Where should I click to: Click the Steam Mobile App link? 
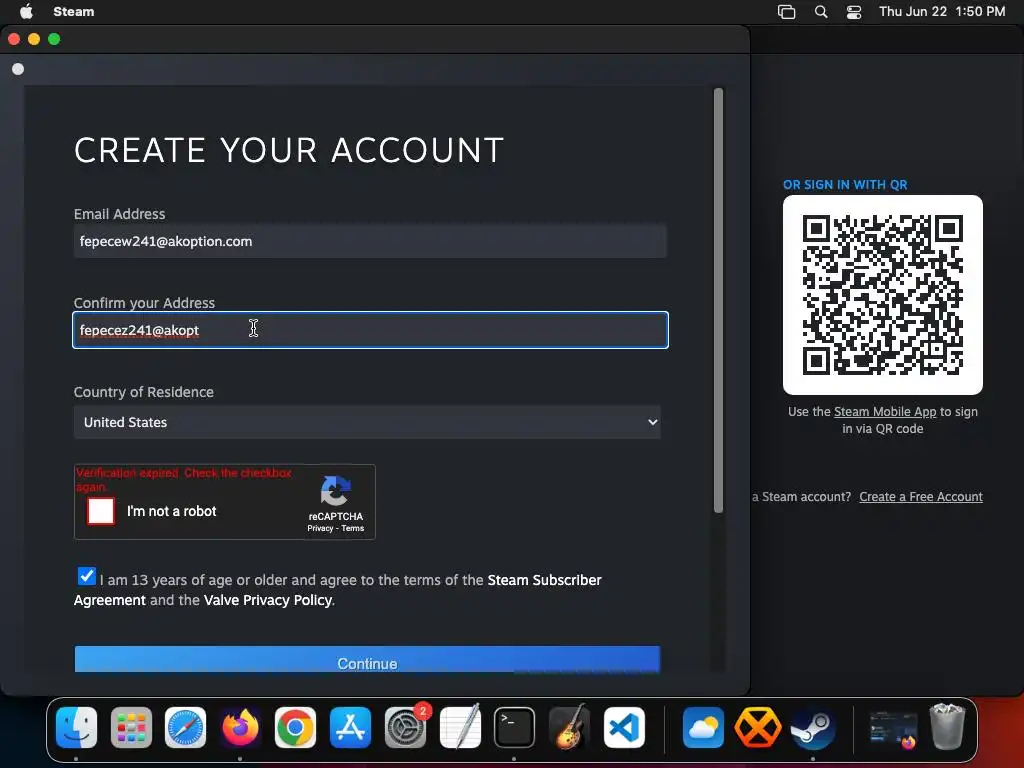[x=885, y=411]
